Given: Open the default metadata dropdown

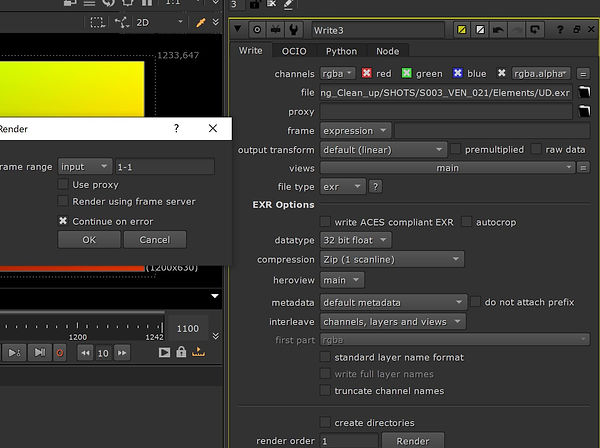Looking at the screenshot, I should [393, 302].
